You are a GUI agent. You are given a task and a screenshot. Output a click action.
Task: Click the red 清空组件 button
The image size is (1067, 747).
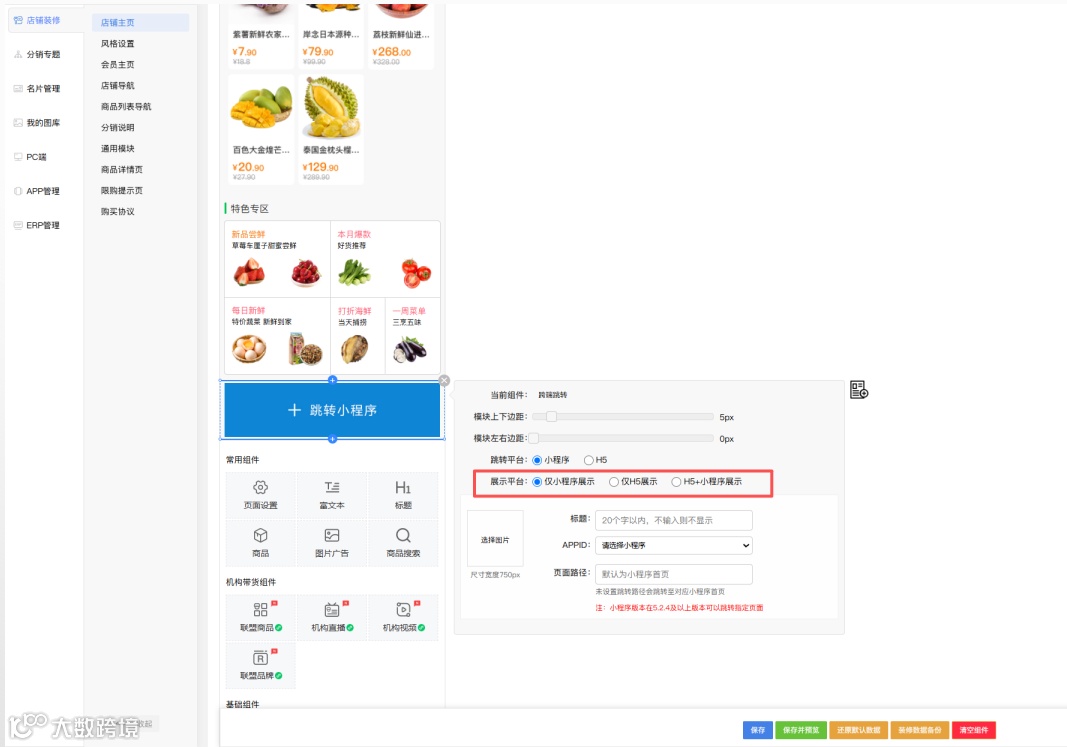(973, 730)
